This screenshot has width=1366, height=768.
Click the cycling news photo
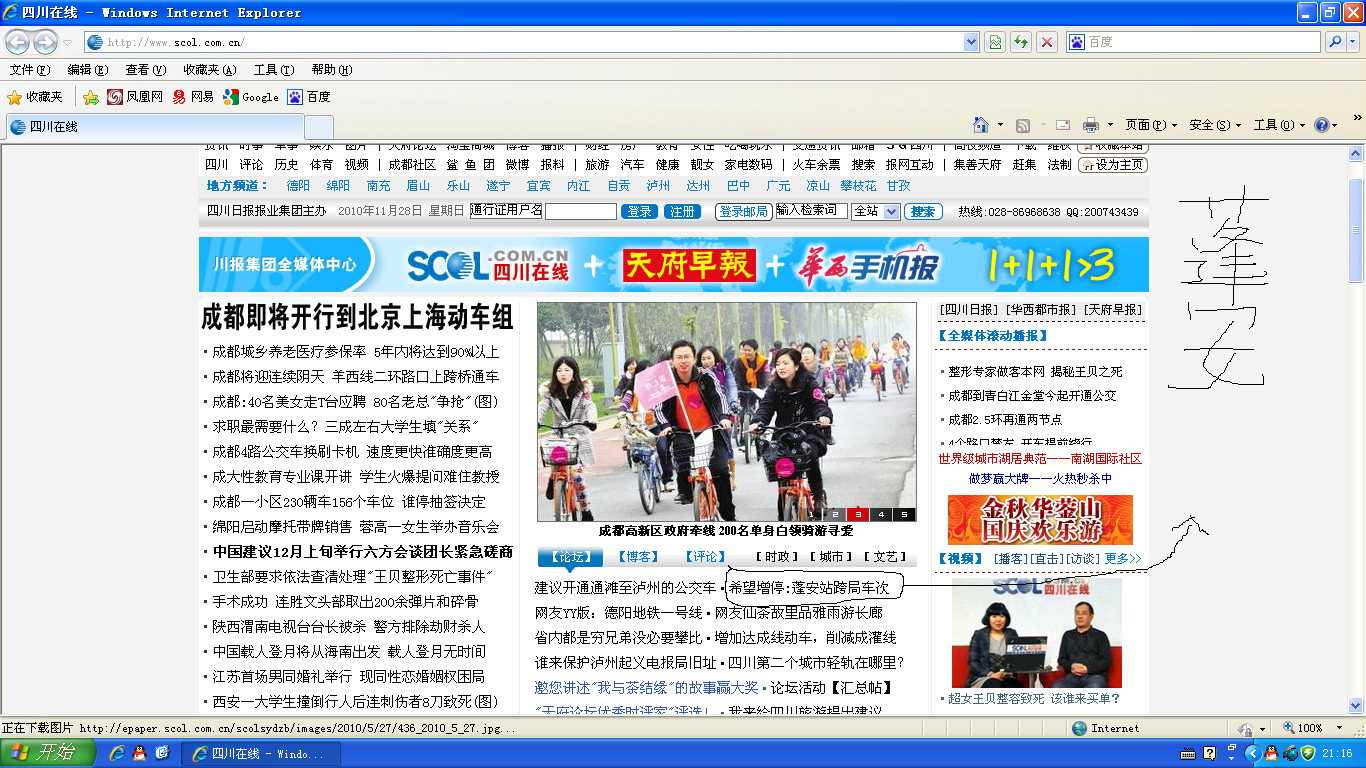pos(726,412)
